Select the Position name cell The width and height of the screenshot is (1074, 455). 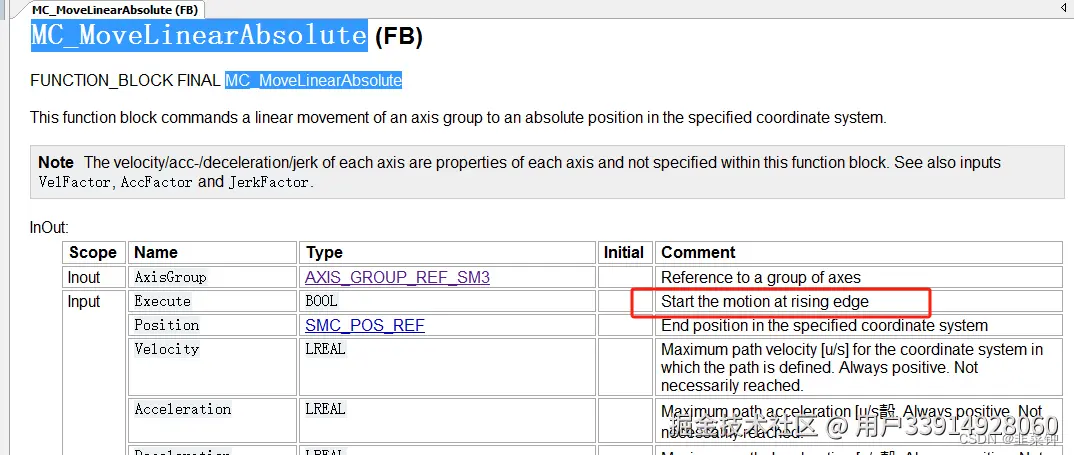(166, 325)
